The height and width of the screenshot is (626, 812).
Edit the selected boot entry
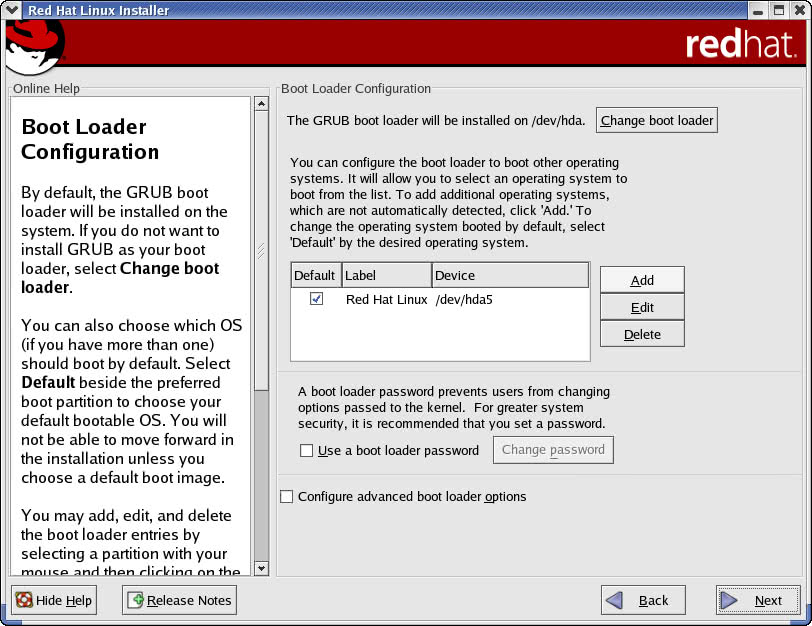[x=642, y=308]
